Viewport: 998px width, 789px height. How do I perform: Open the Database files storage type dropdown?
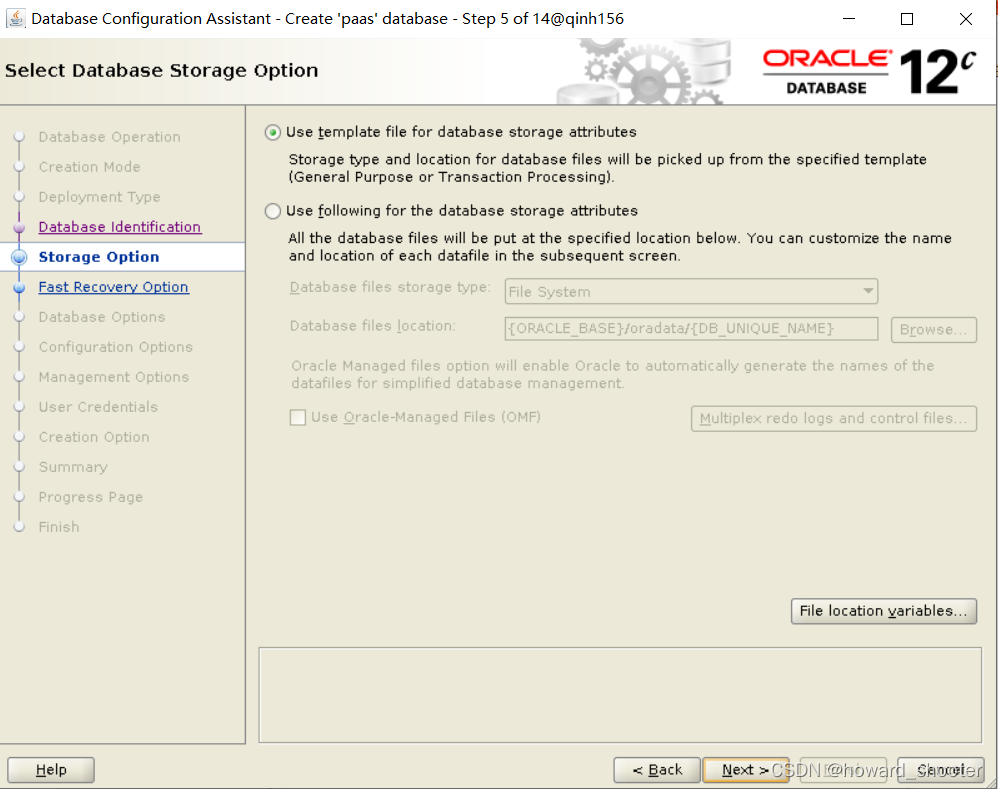[866, 291]
